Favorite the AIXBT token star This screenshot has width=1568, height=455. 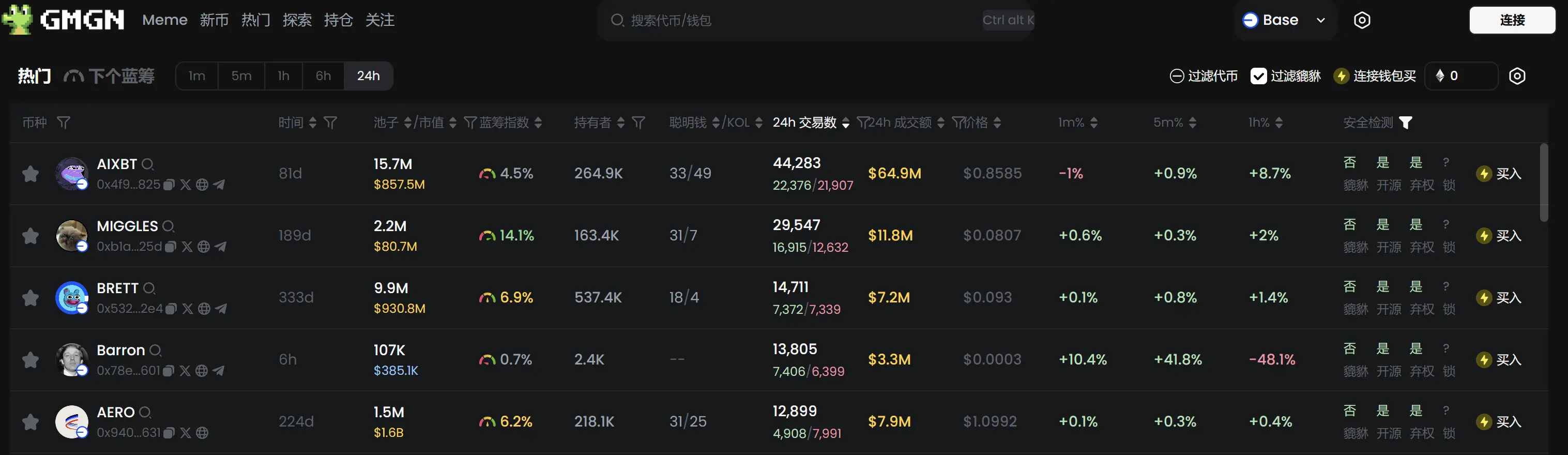[x=31, y=174]
